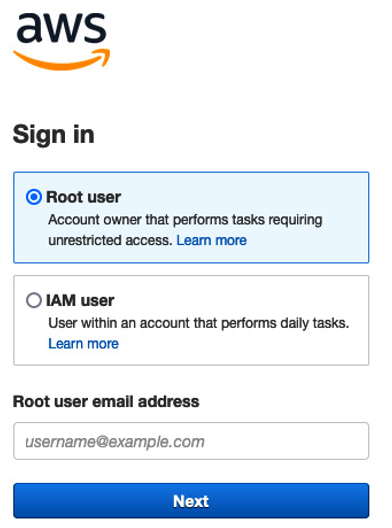This screenshot has width=392, height=528.
Task: Click the AWS logo
Action: 62,41
